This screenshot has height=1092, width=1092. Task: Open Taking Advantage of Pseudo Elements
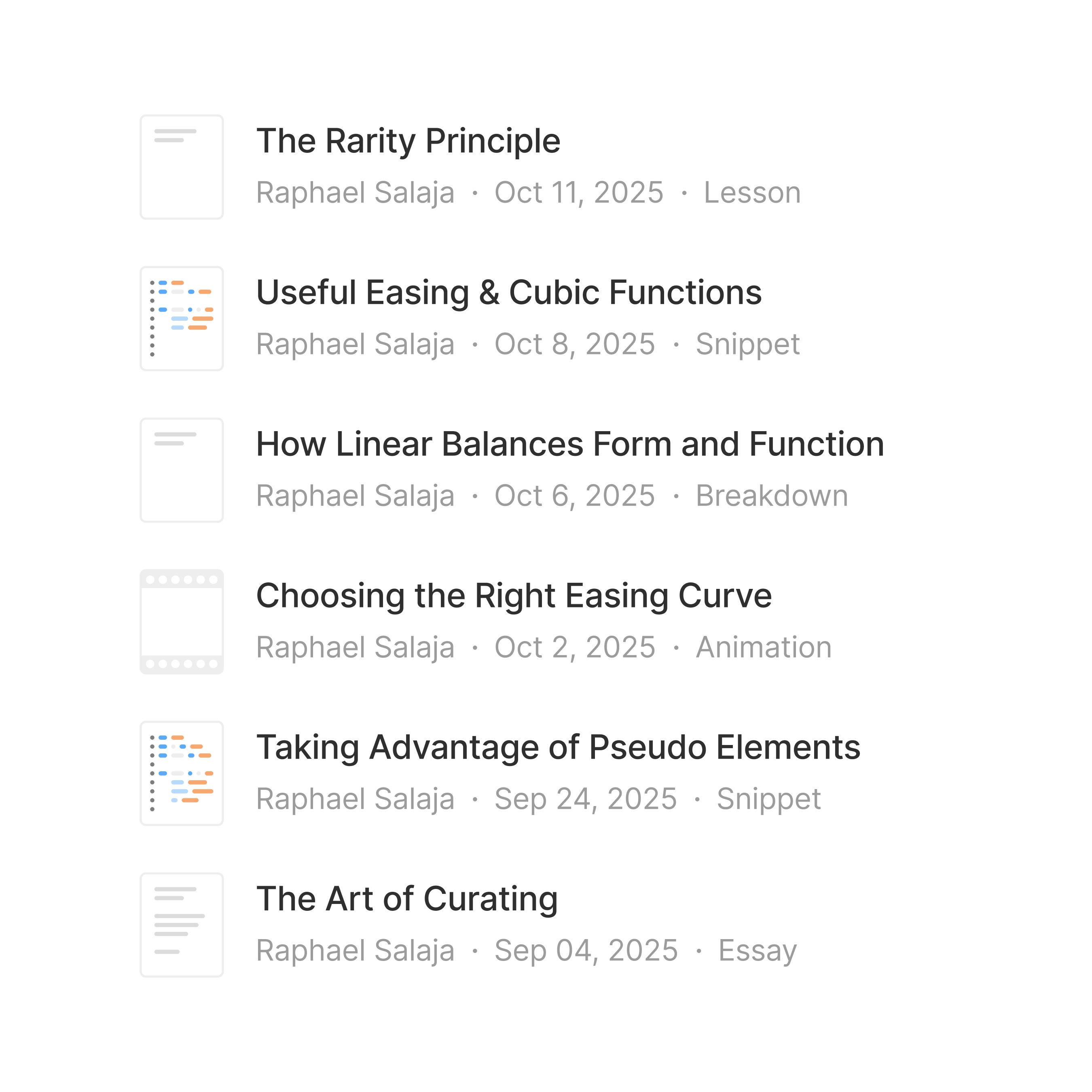[x=558, y=747]
